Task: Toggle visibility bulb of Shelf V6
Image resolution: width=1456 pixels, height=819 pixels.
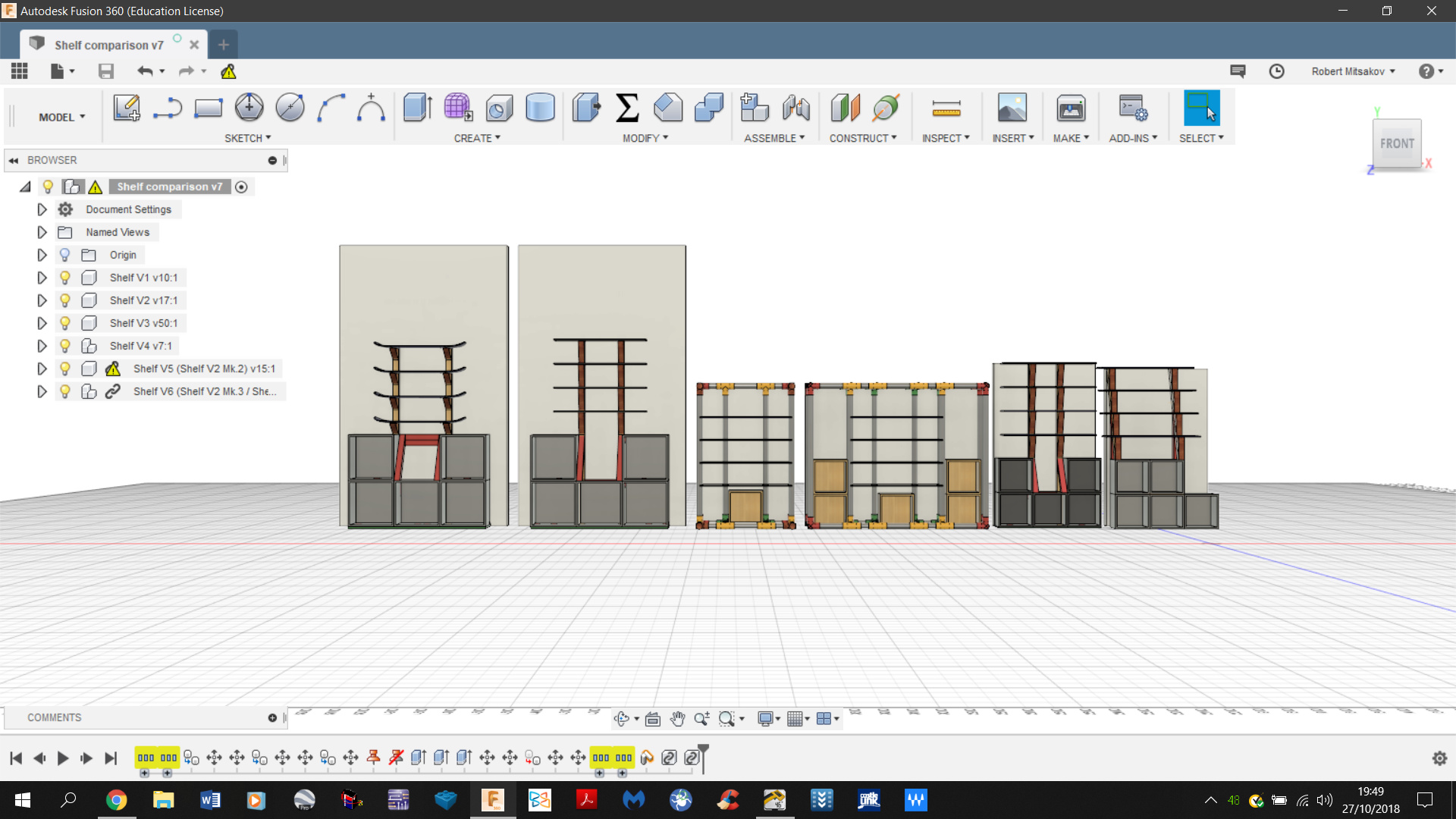Action: [x=65, y=392]
